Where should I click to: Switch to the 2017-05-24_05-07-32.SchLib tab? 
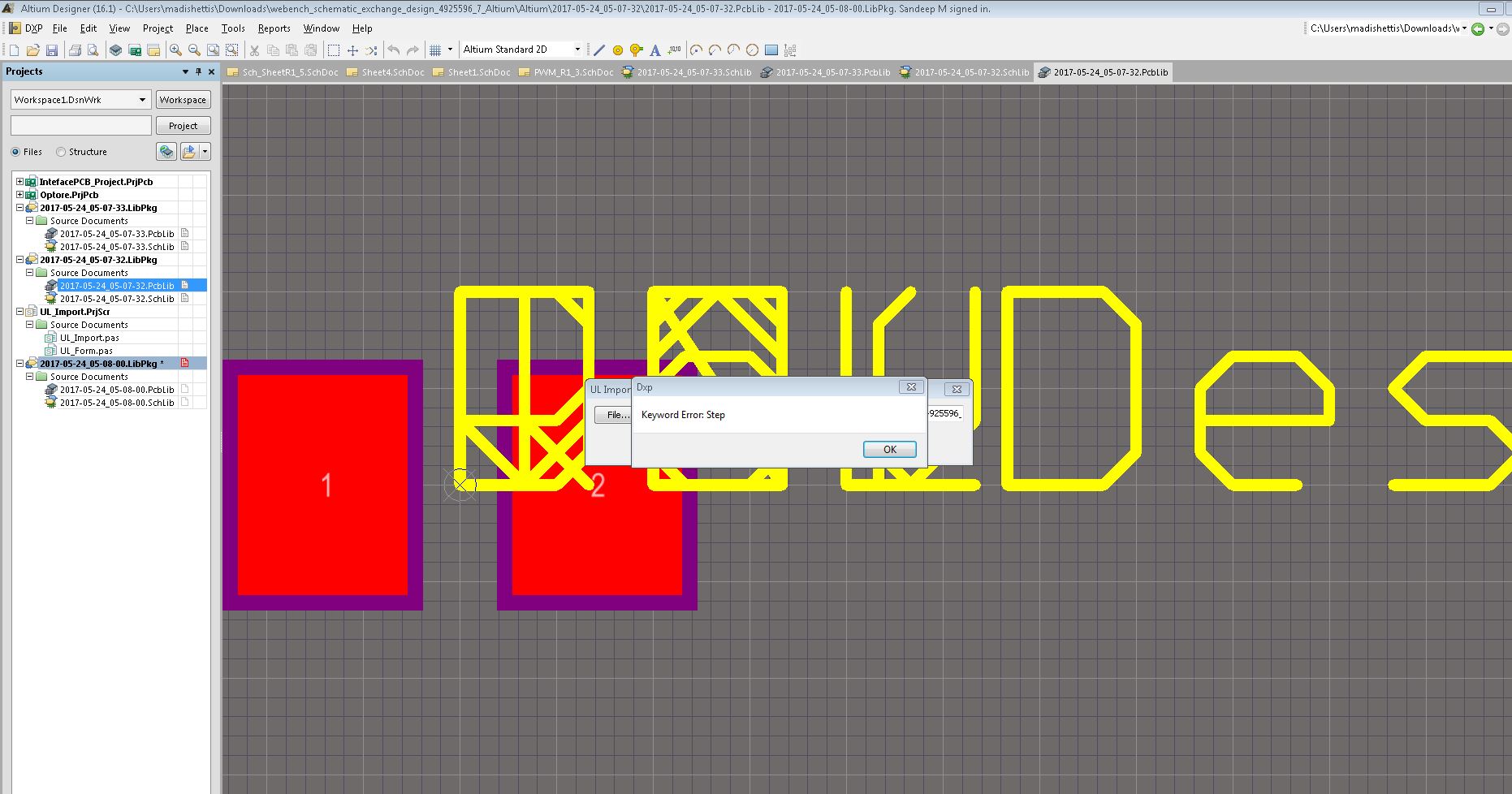(x=963, y=72)
